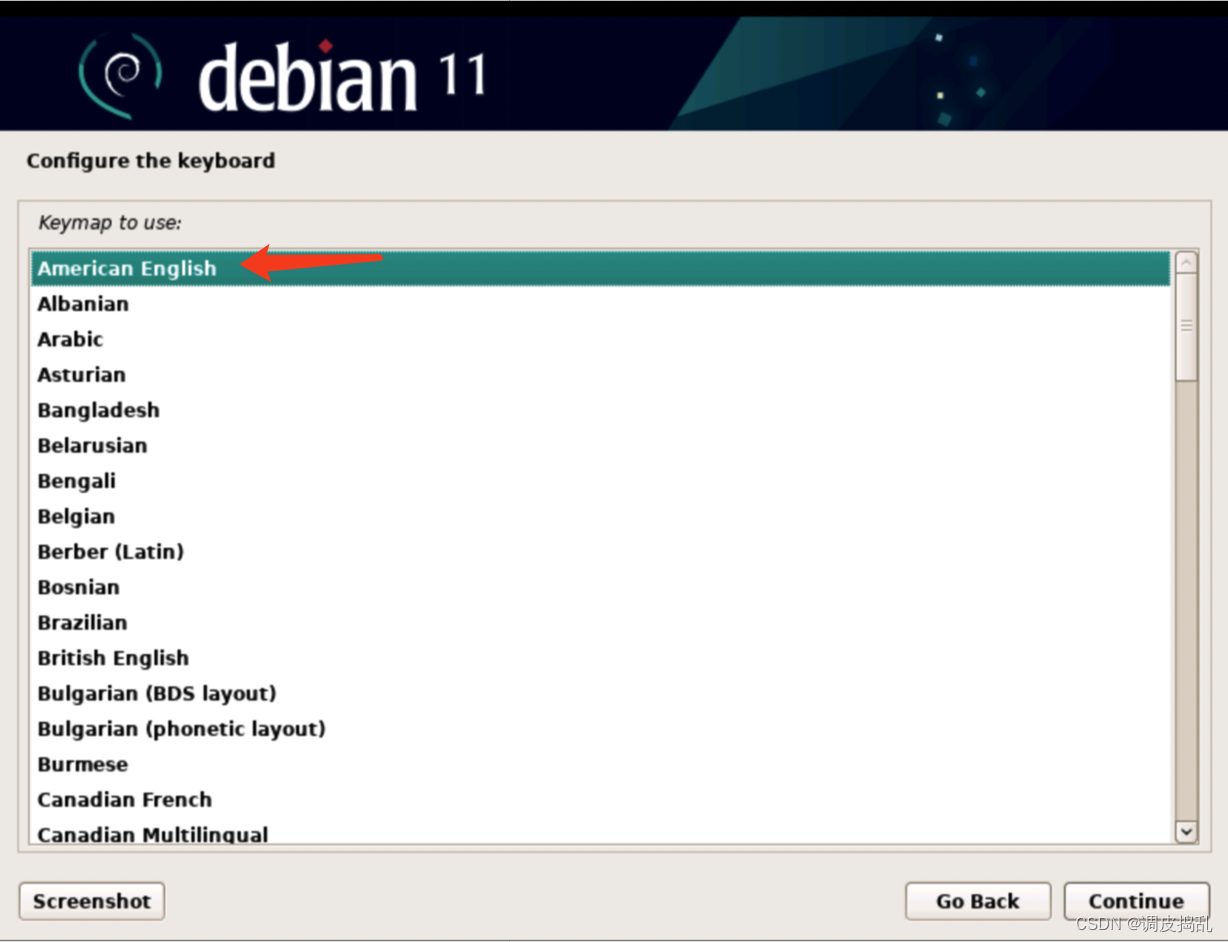
Task: Choose the Arabic keyboard layout
Action: [x=70, y=339]
